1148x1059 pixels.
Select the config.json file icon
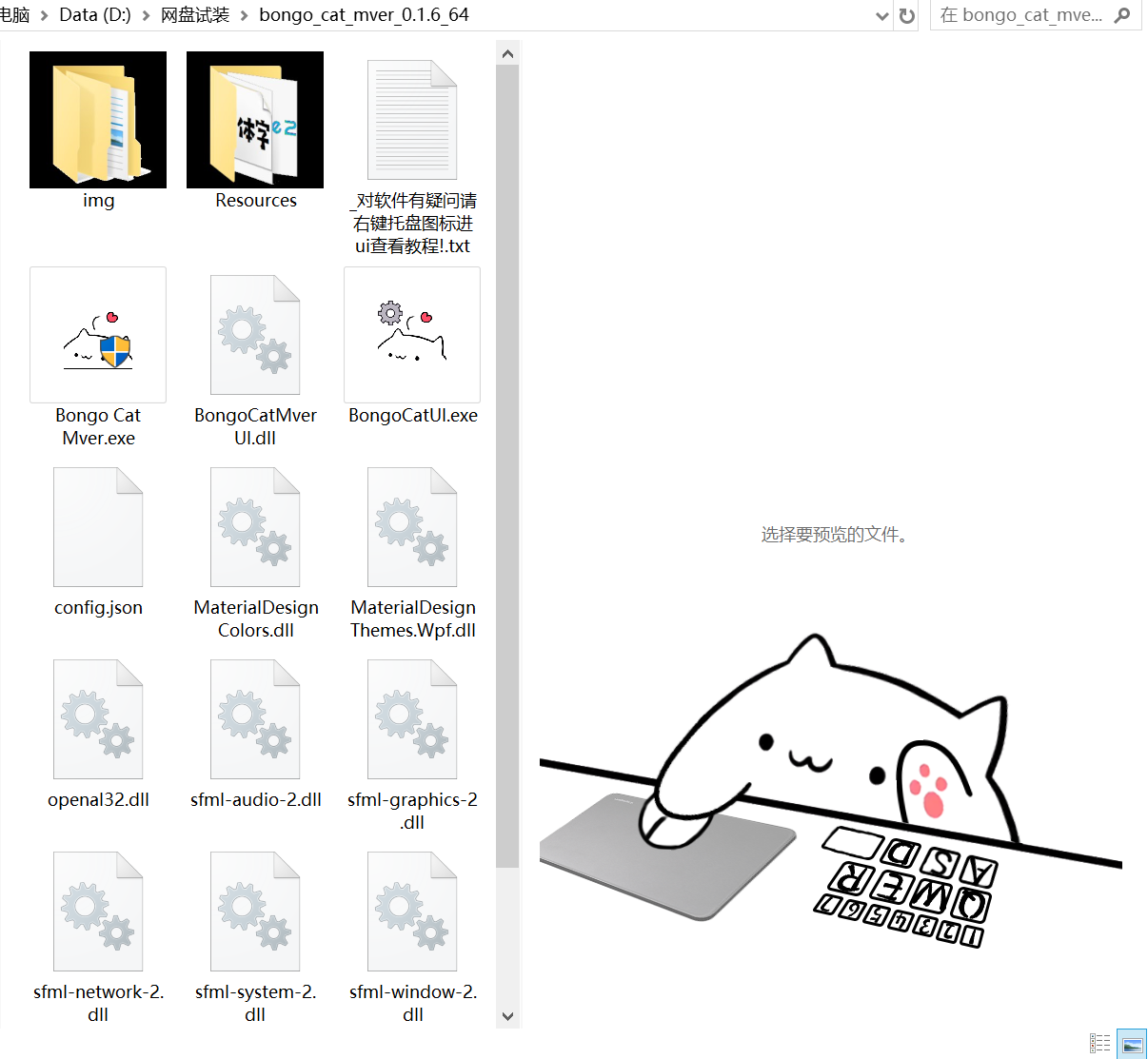(98, 527)
